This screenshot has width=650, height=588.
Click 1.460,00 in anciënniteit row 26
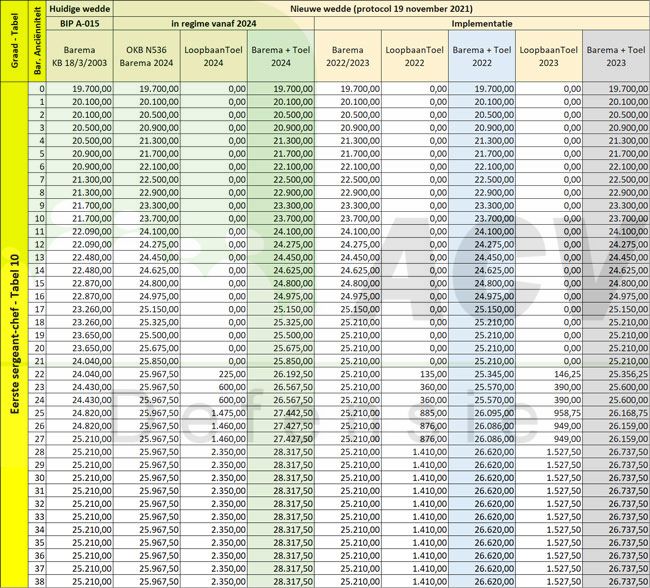213,426
